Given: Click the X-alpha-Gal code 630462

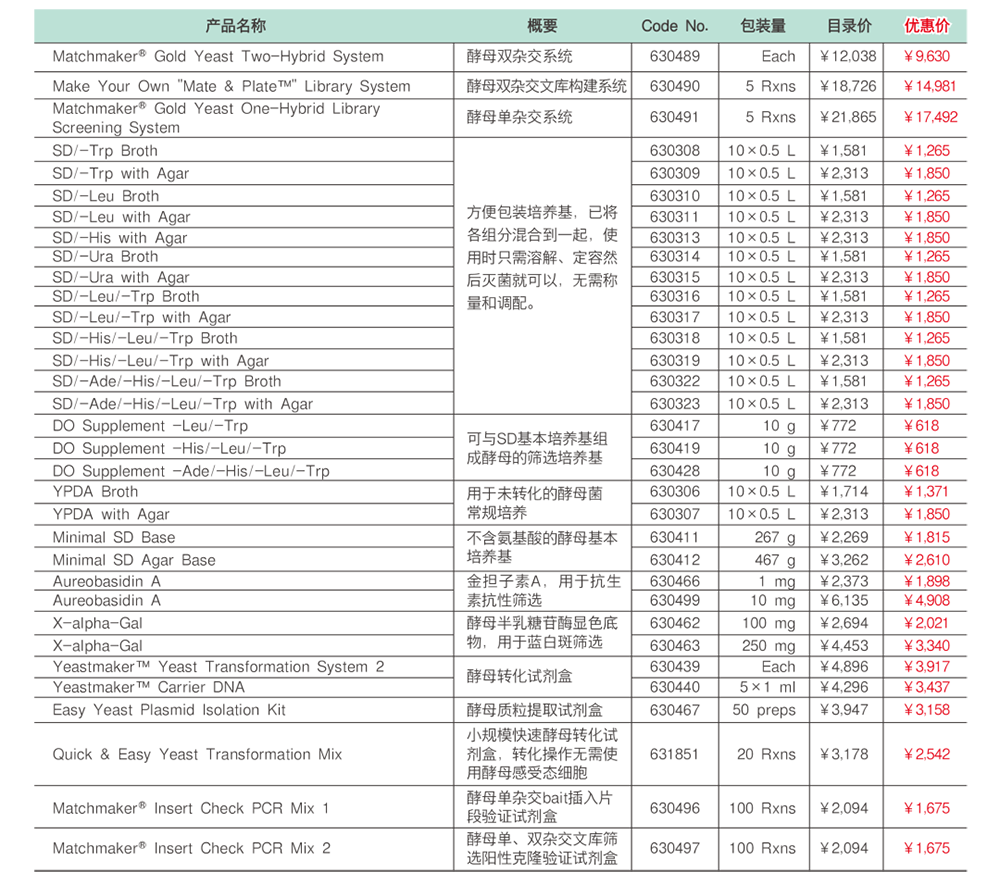Looking at the screenshot, I should (x=675, y=624).
